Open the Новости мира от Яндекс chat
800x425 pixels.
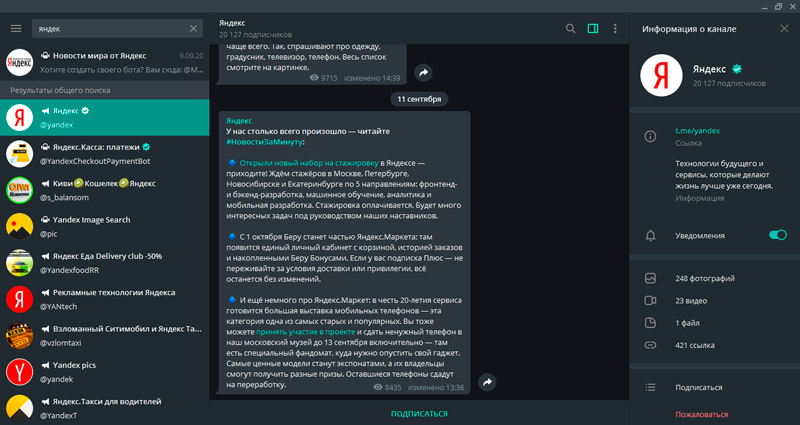pyautogui.click(x=105, y=62)
